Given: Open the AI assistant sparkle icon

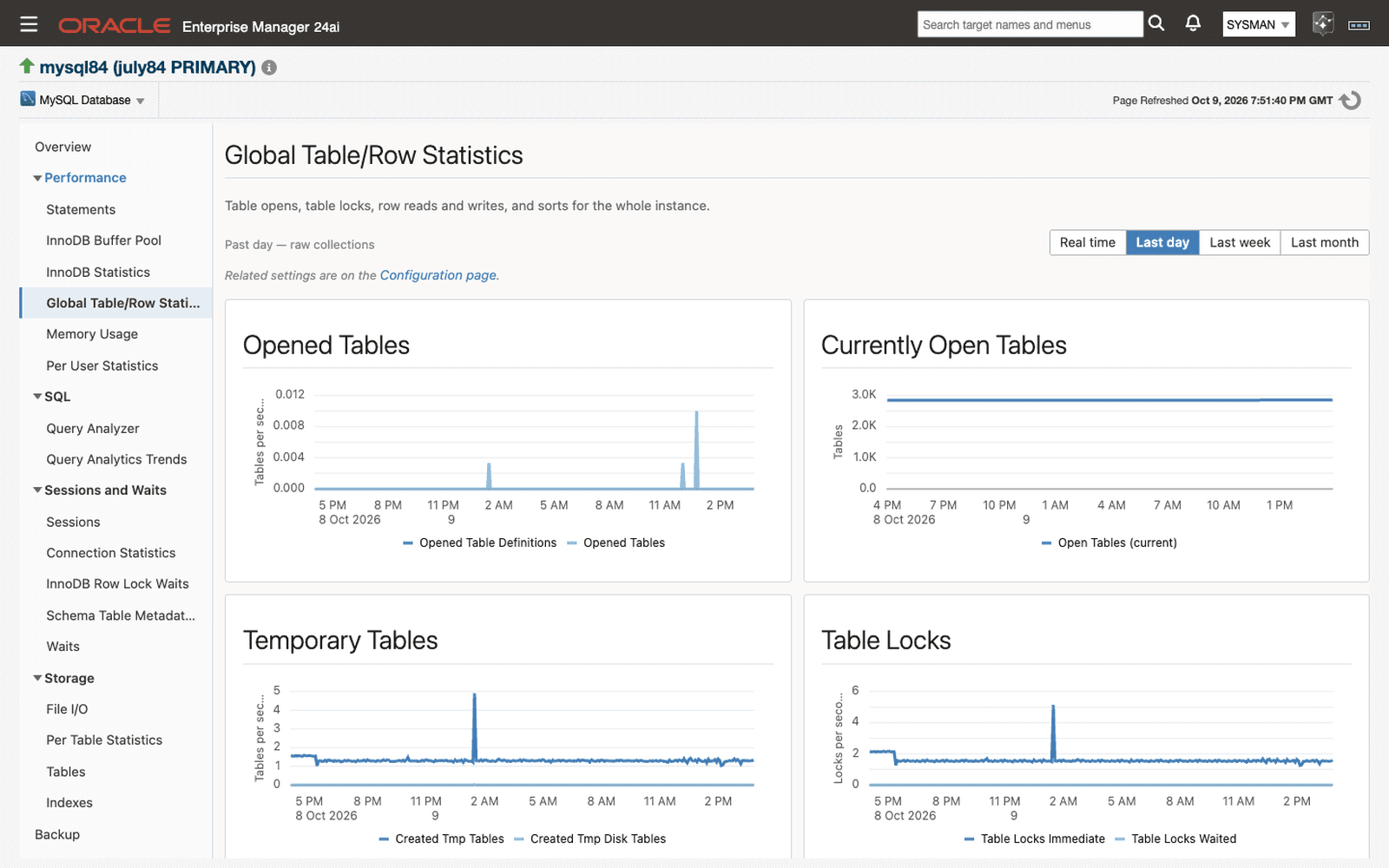Looking at the screenshot, I should (1322, 23).
